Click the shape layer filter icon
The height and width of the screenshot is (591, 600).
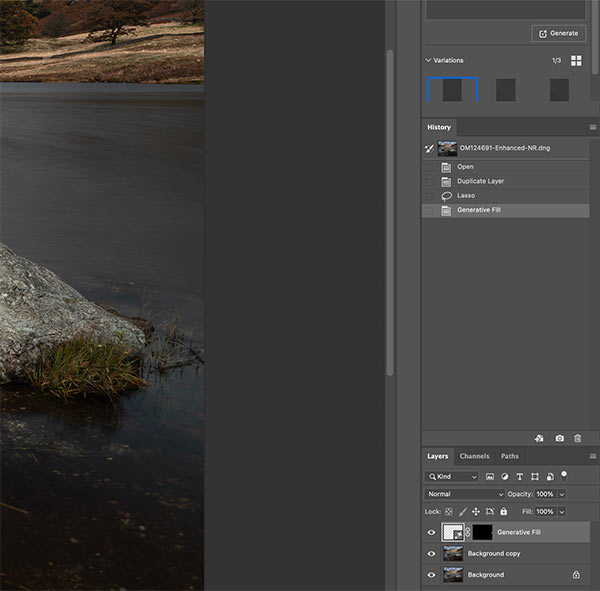pos(535,477)
